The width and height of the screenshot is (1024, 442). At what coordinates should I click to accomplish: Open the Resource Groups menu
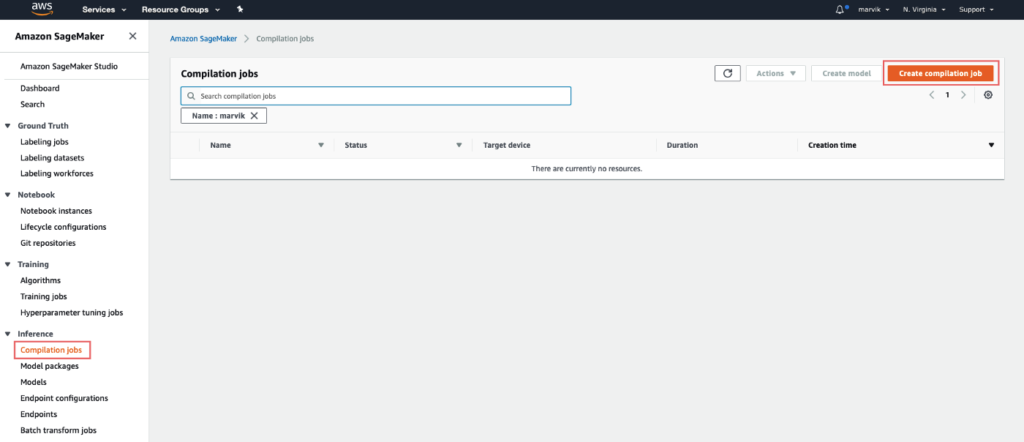point(181,10)
